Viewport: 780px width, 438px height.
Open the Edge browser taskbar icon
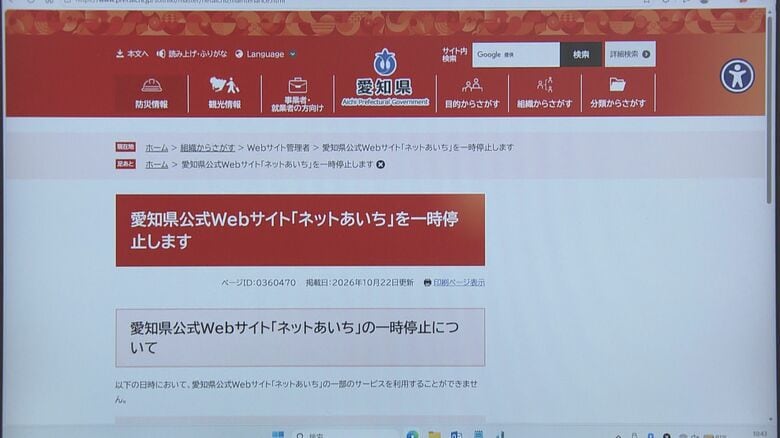412,435
